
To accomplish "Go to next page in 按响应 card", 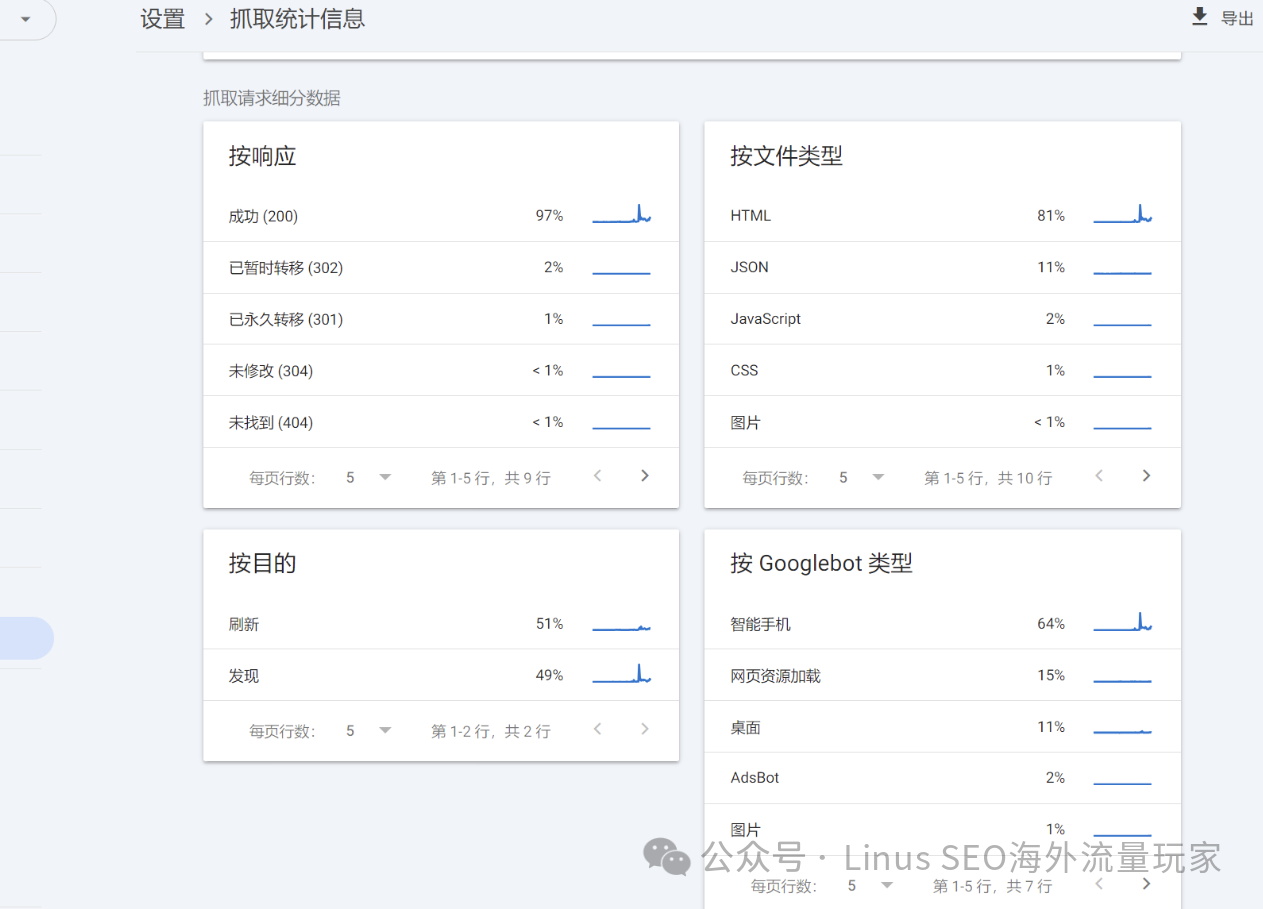I will coord(645,476).
